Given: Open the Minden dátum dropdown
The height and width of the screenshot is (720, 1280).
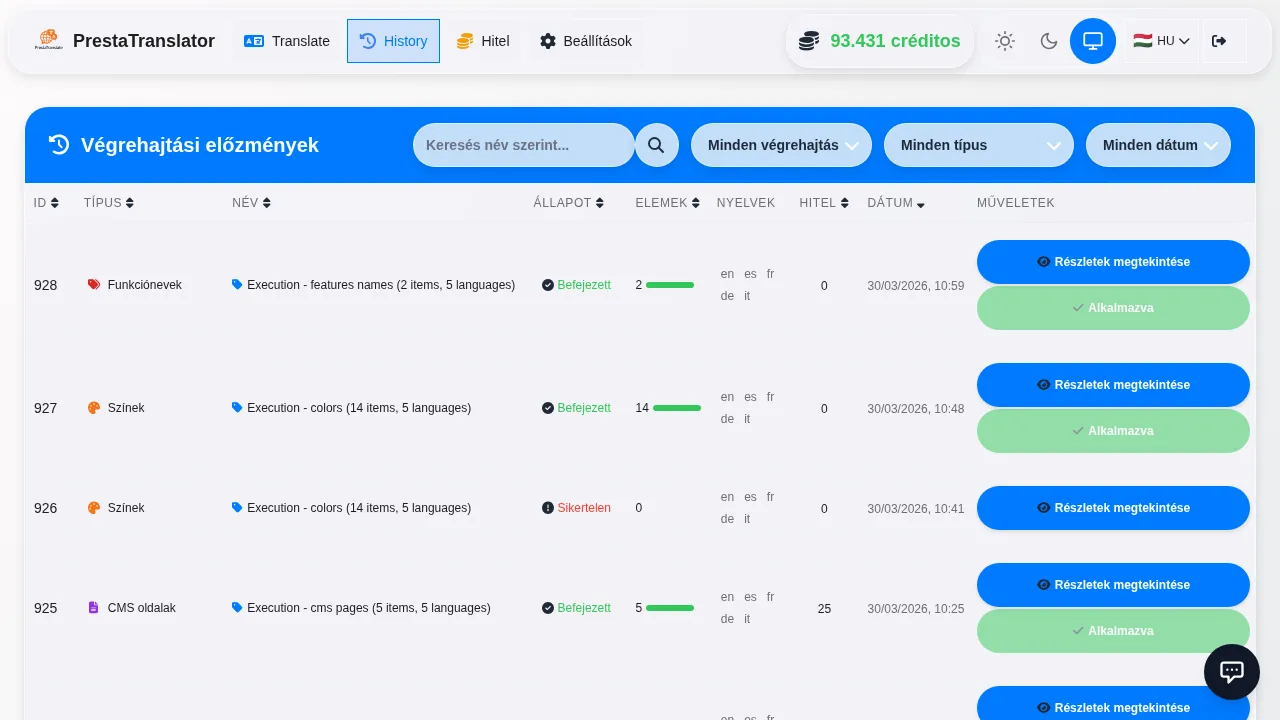Looking at the screenshot, I should click(x=1158, y=145).
